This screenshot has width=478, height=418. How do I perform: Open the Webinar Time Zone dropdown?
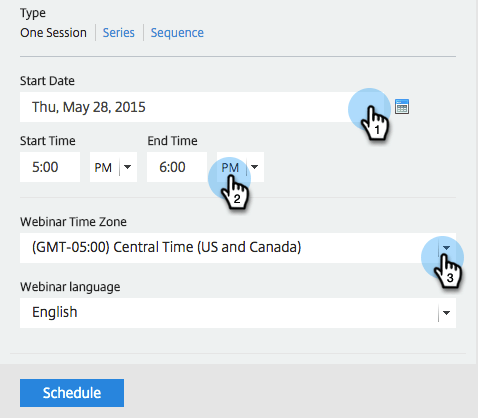238,248
